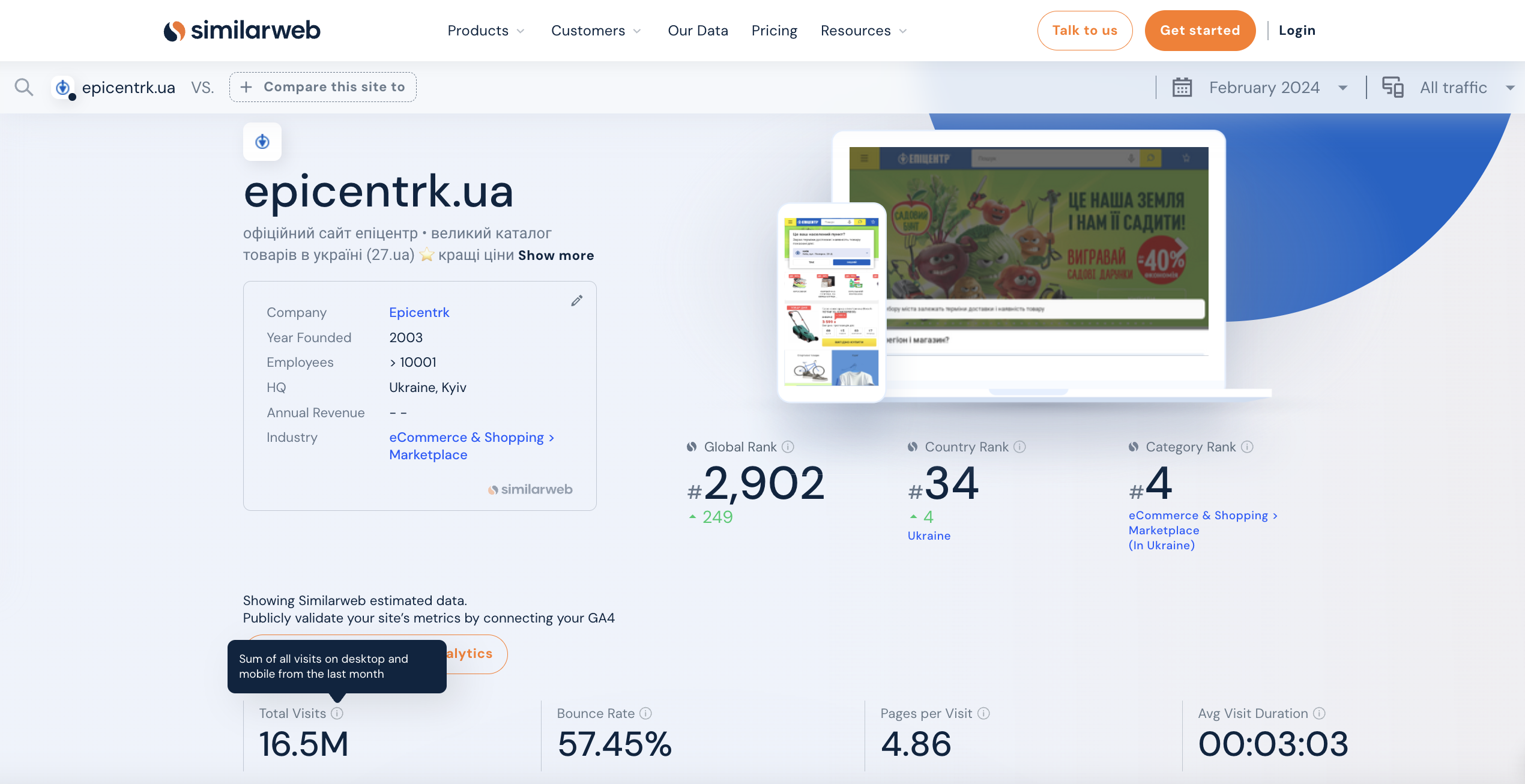Click the info icon next to Avg Visit Duration

click(1319, 713)
